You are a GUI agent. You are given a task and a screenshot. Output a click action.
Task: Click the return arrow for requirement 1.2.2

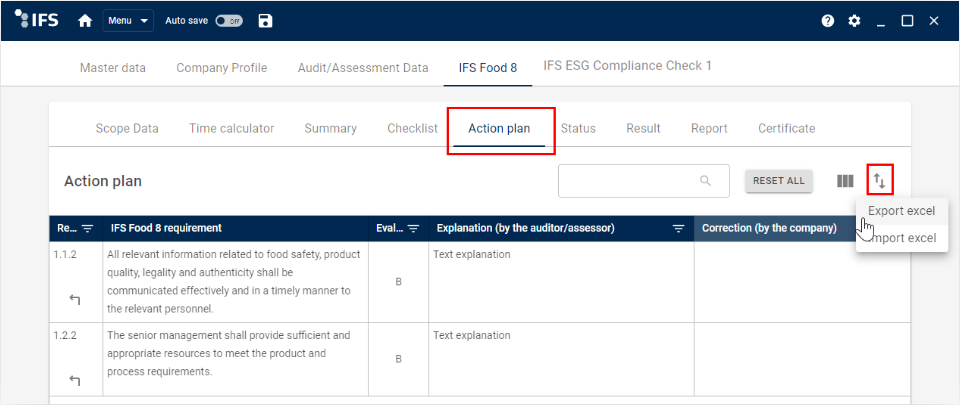click(75, 381)
